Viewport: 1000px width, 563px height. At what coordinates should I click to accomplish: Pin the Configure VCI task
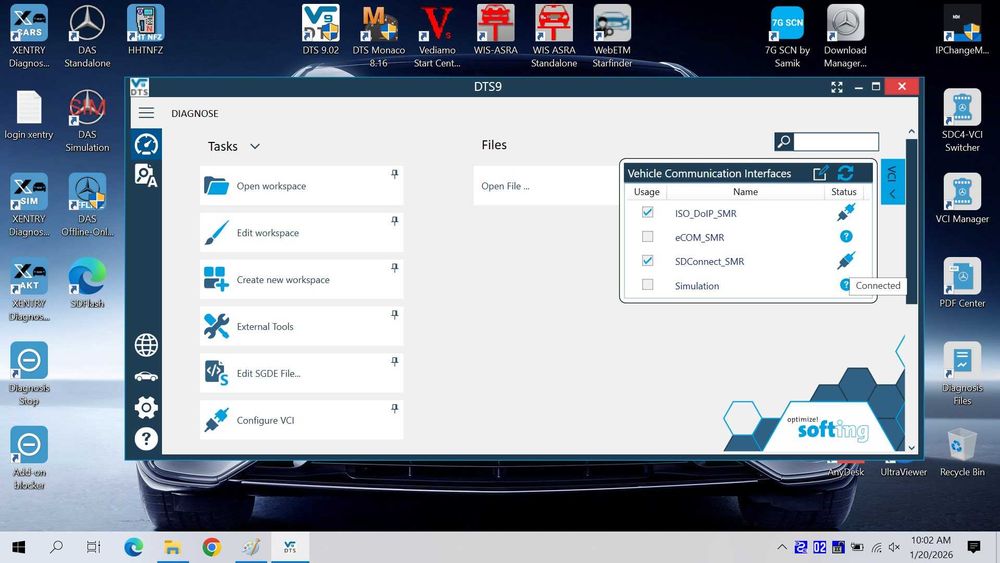(394, 408)
